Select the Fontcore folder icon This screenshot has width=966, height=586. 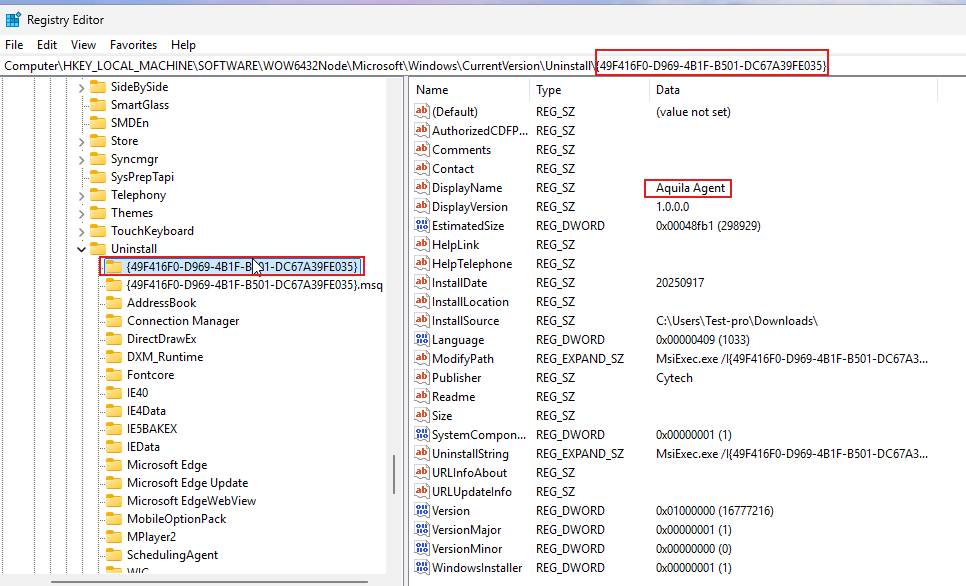click(x=114, y=375)
